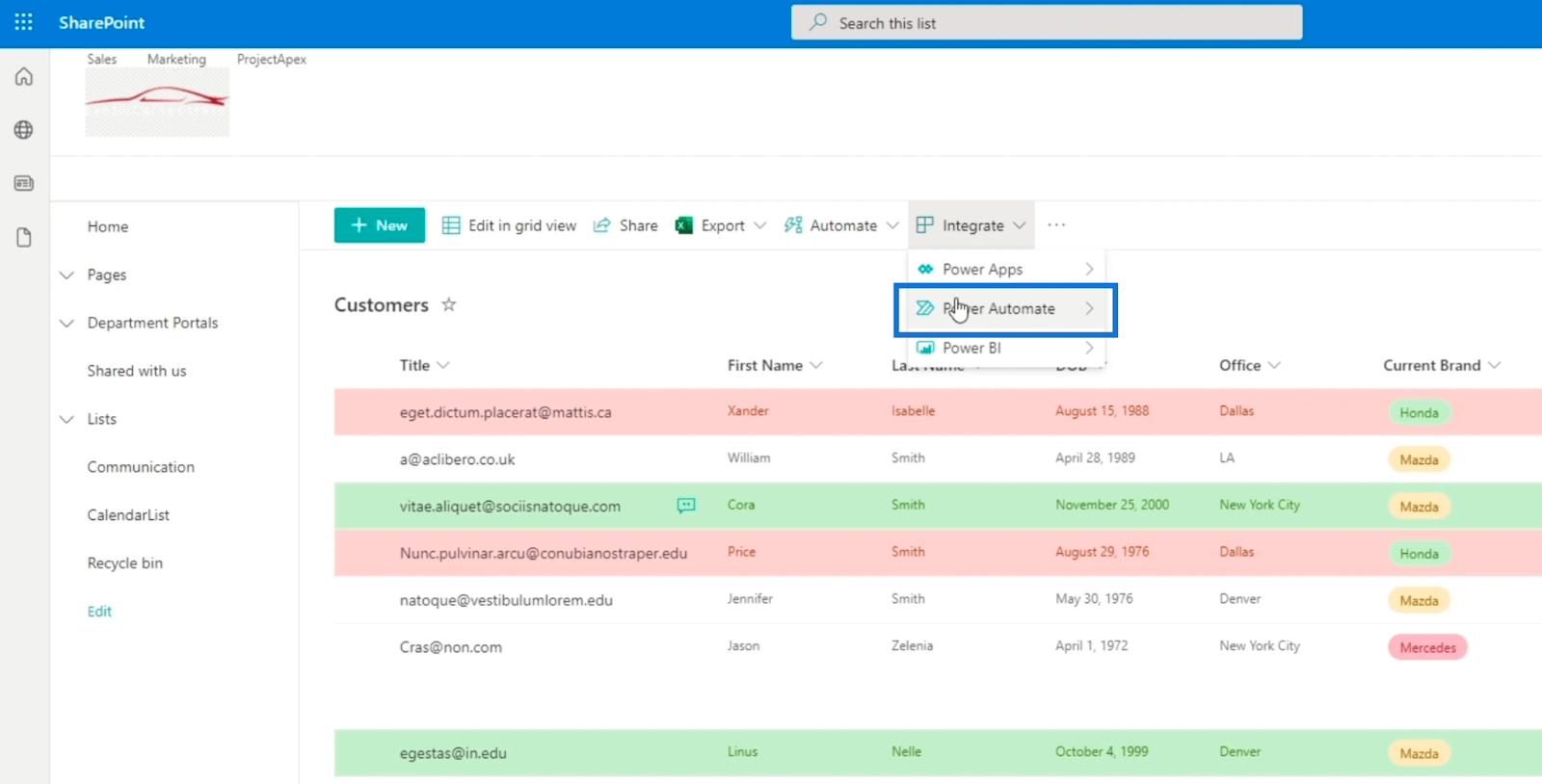Click the Mercedes brand color pill
Image resolution: width=1542 pixels, height=784 pixels.
(1427, 647)
